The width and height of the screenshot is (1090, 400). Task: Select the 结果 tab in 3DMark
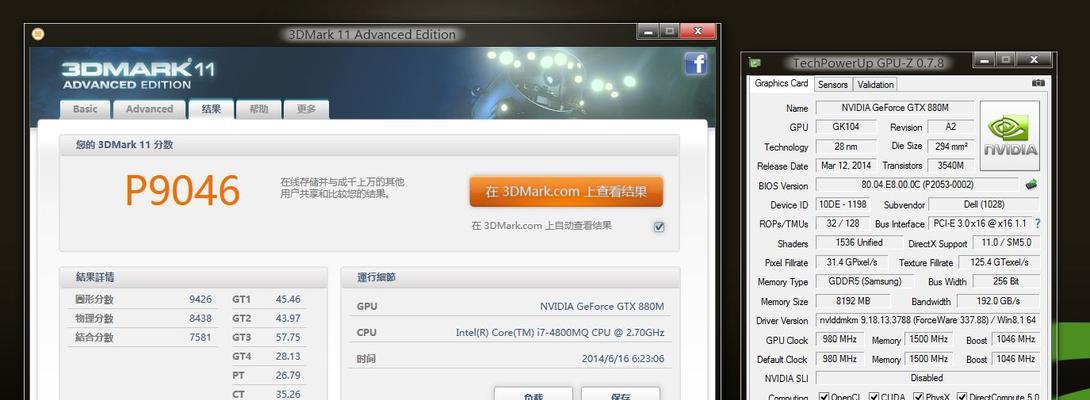click(x=211, y=109)
